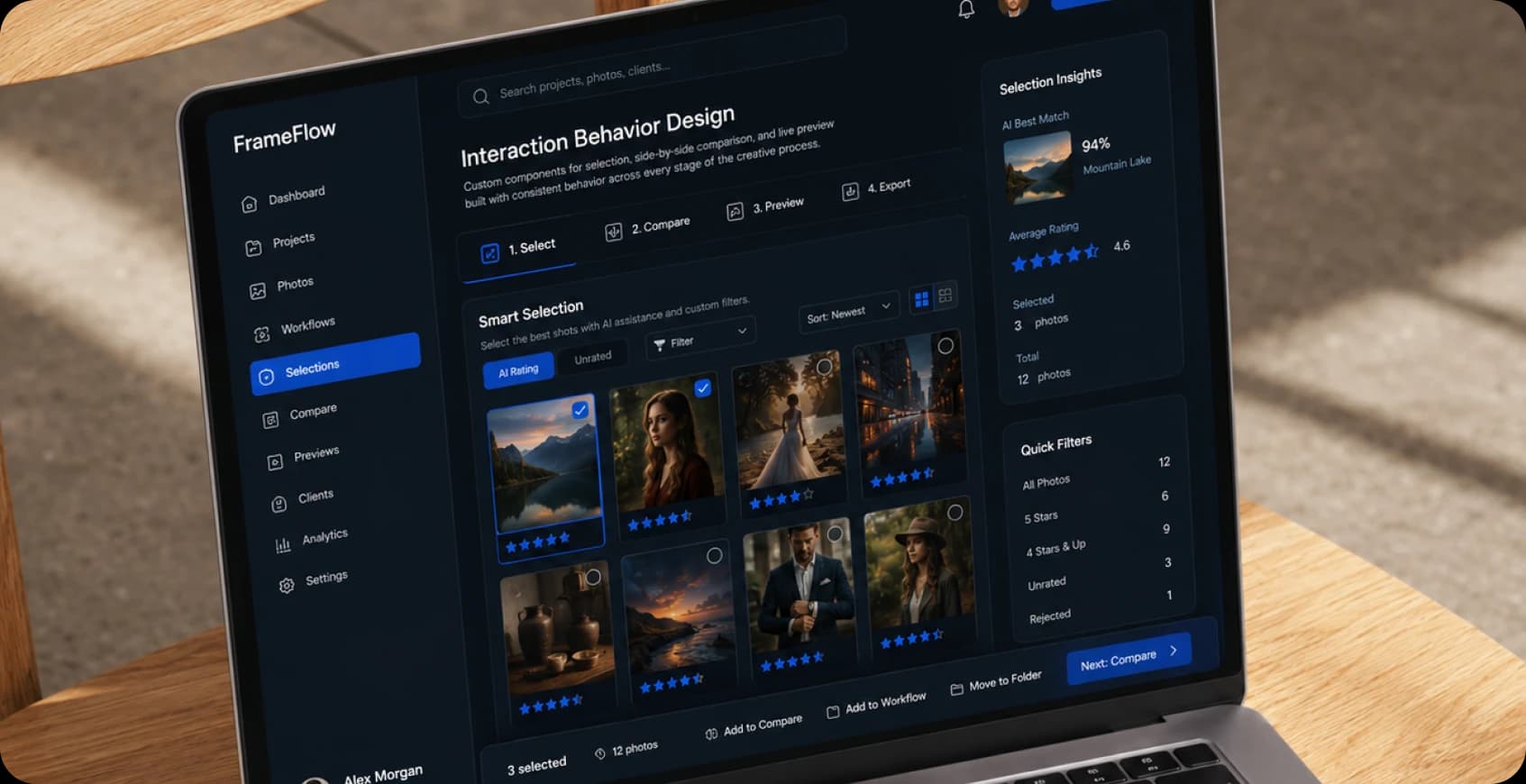1526x784 pixels.
Task: Select the clay pots still life photo
Action: (593, 577)
